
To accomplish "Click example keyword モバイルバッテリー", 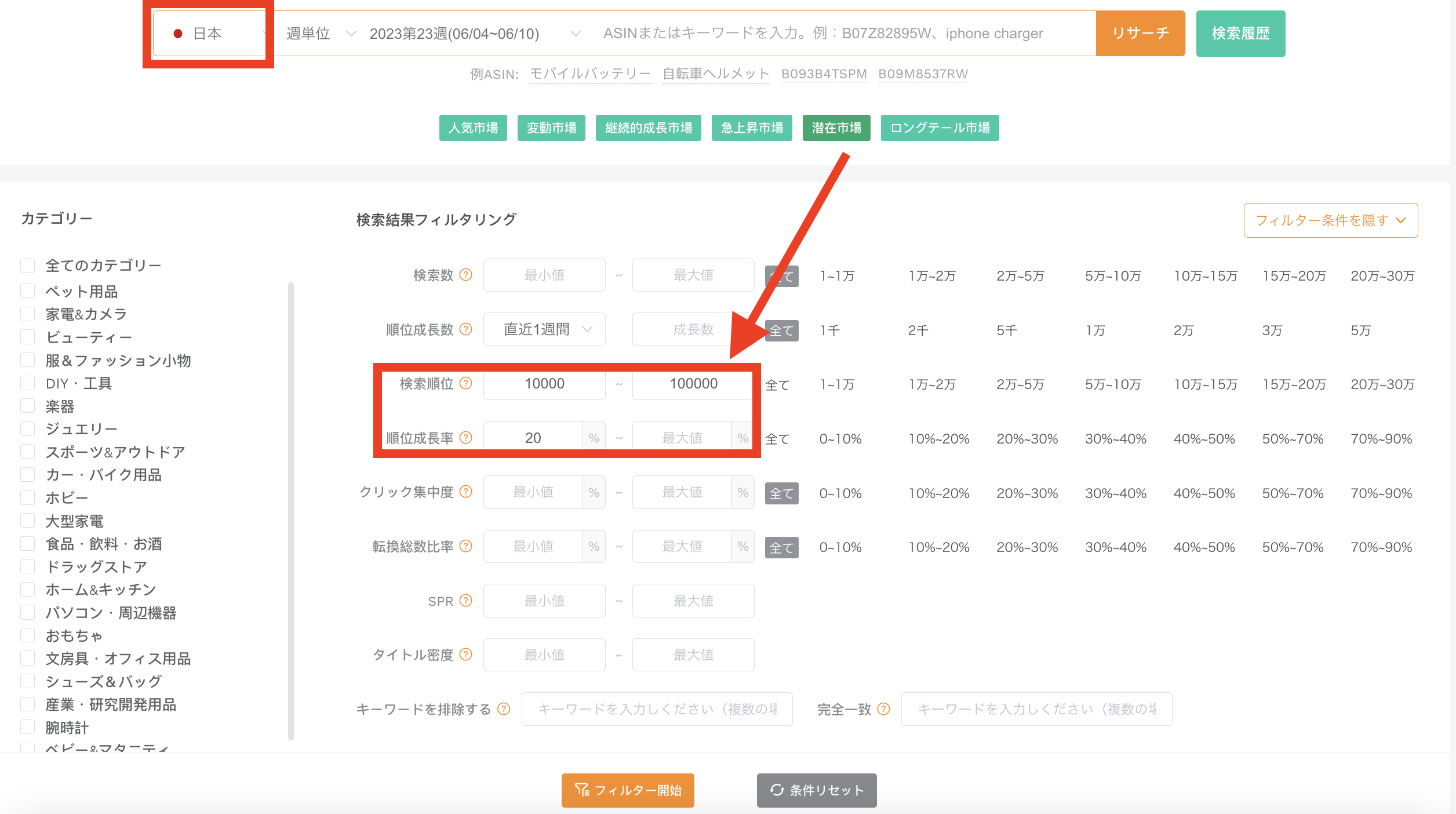I will pos(590,74).
